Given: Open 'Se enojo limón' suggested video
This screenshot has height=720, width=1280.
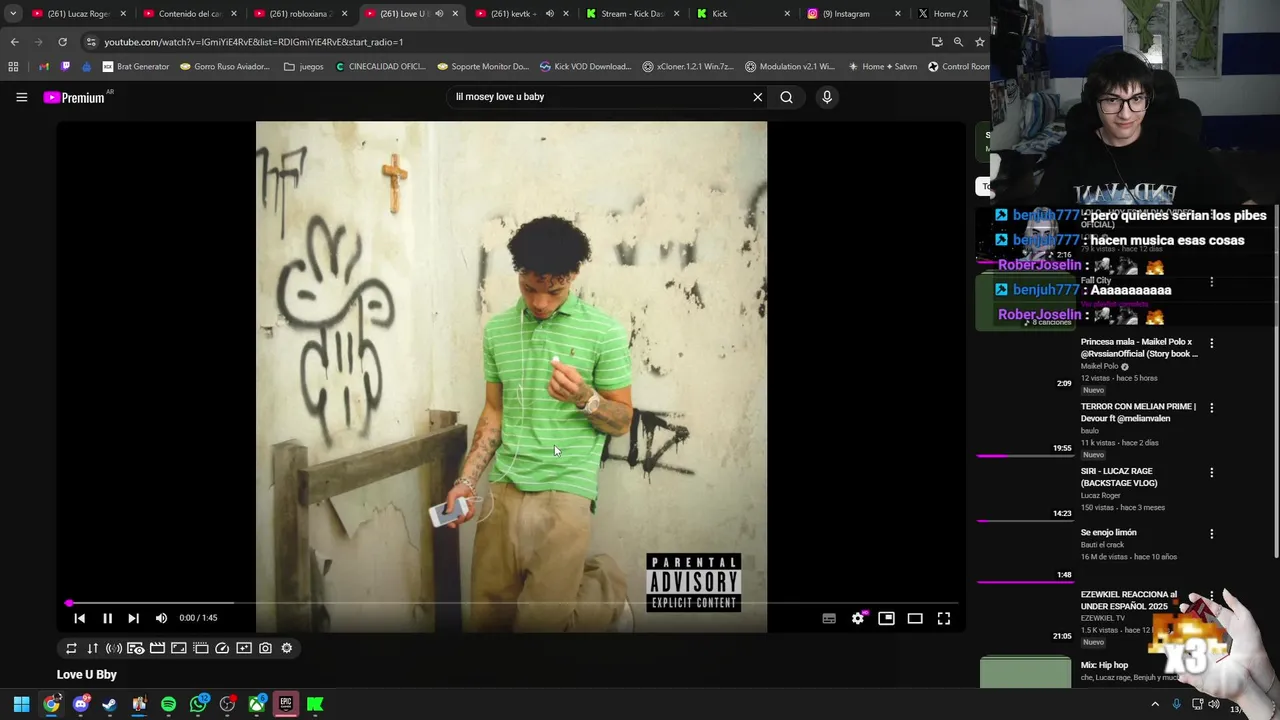Looking at the screenshot, I should 1108,533.
